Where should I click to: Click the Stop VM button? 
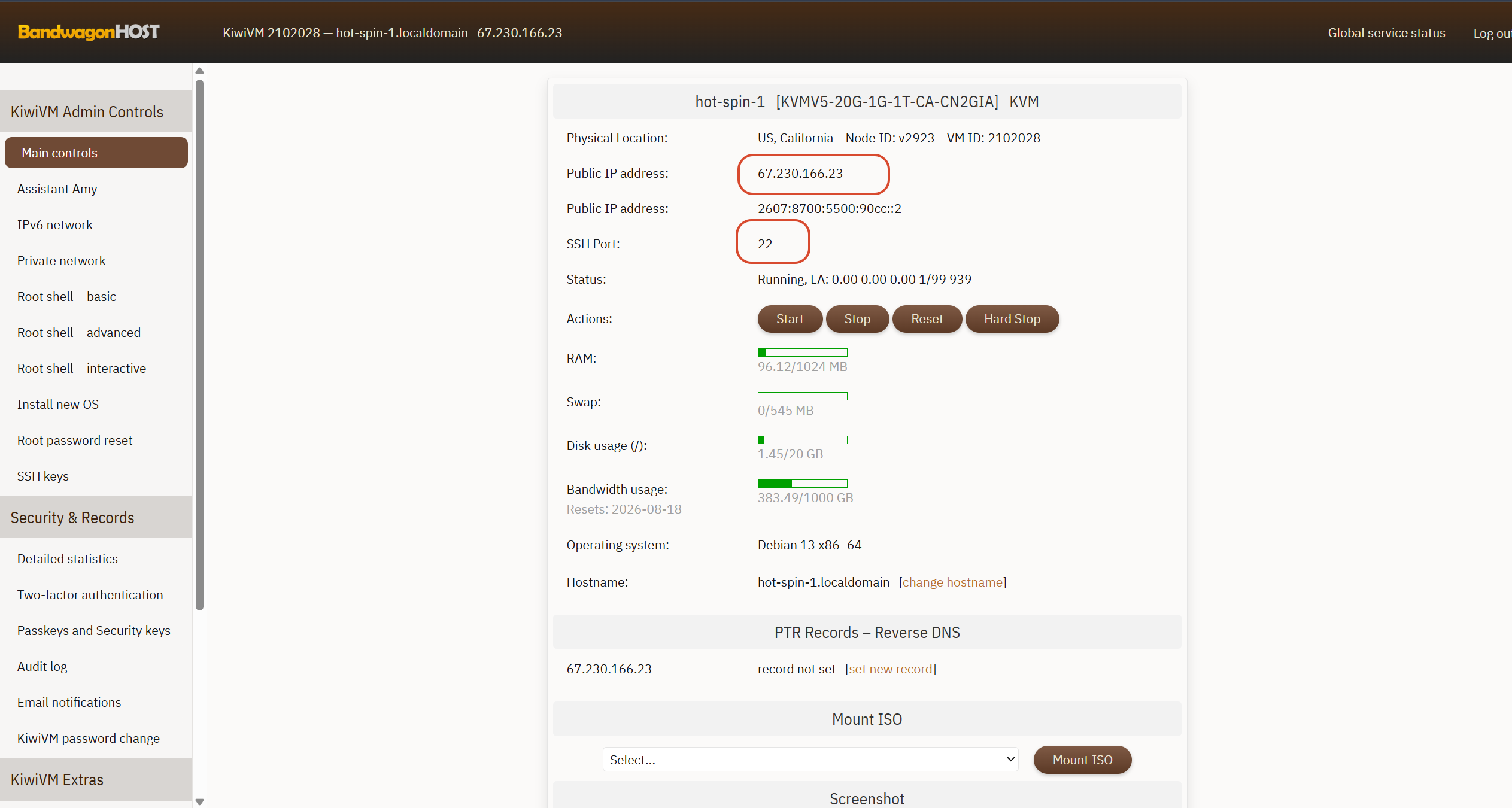pos(857,319)
